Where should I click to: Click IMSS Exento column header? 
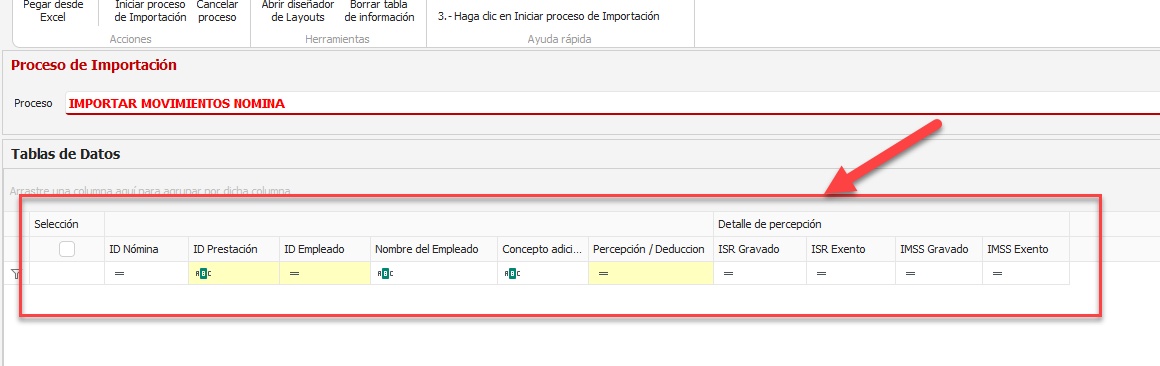coord(1025,249)
